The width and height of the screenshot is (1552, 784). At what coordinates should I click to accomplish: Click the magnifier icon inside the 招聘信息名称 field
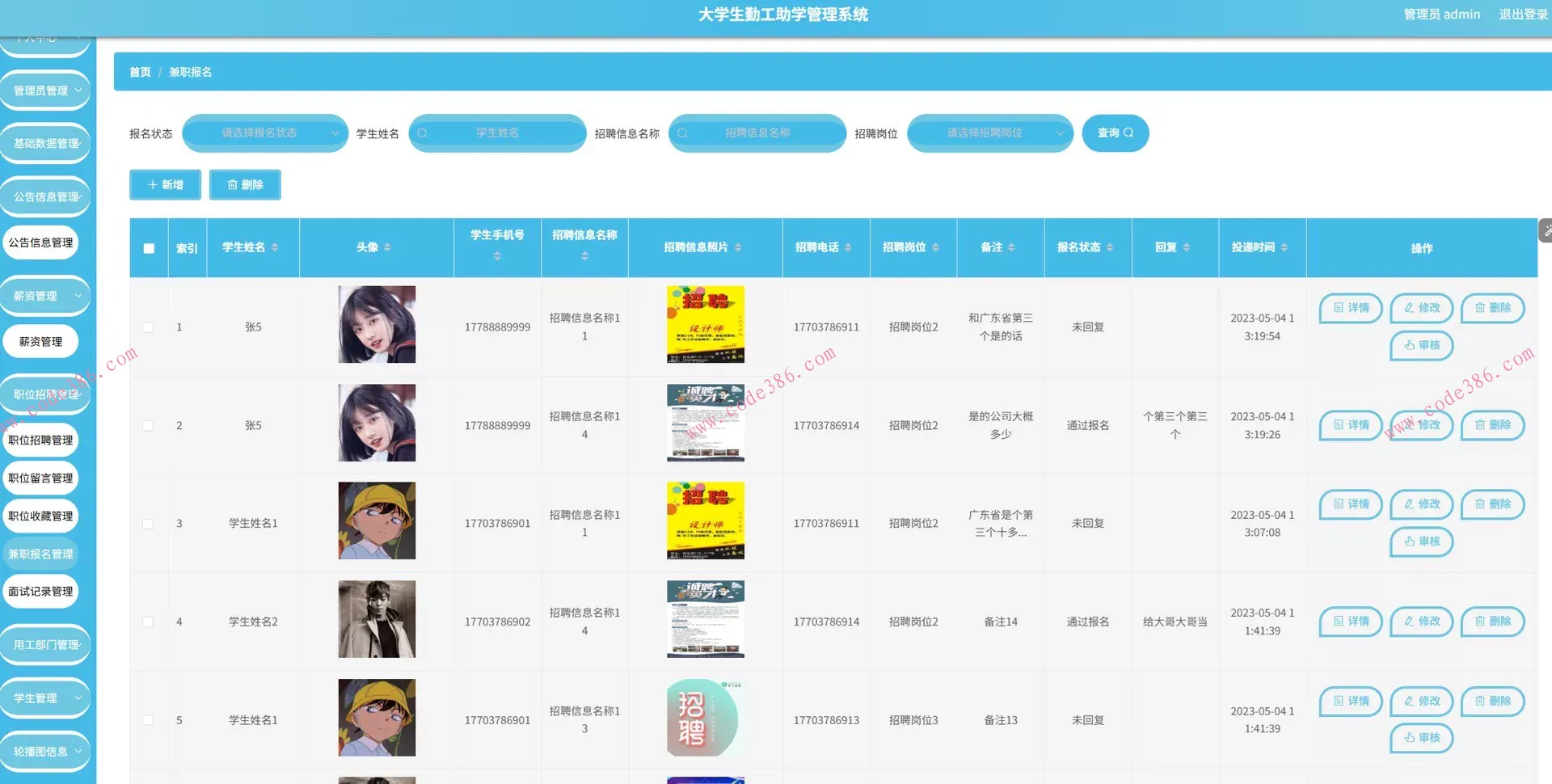(x=681, y=133)
